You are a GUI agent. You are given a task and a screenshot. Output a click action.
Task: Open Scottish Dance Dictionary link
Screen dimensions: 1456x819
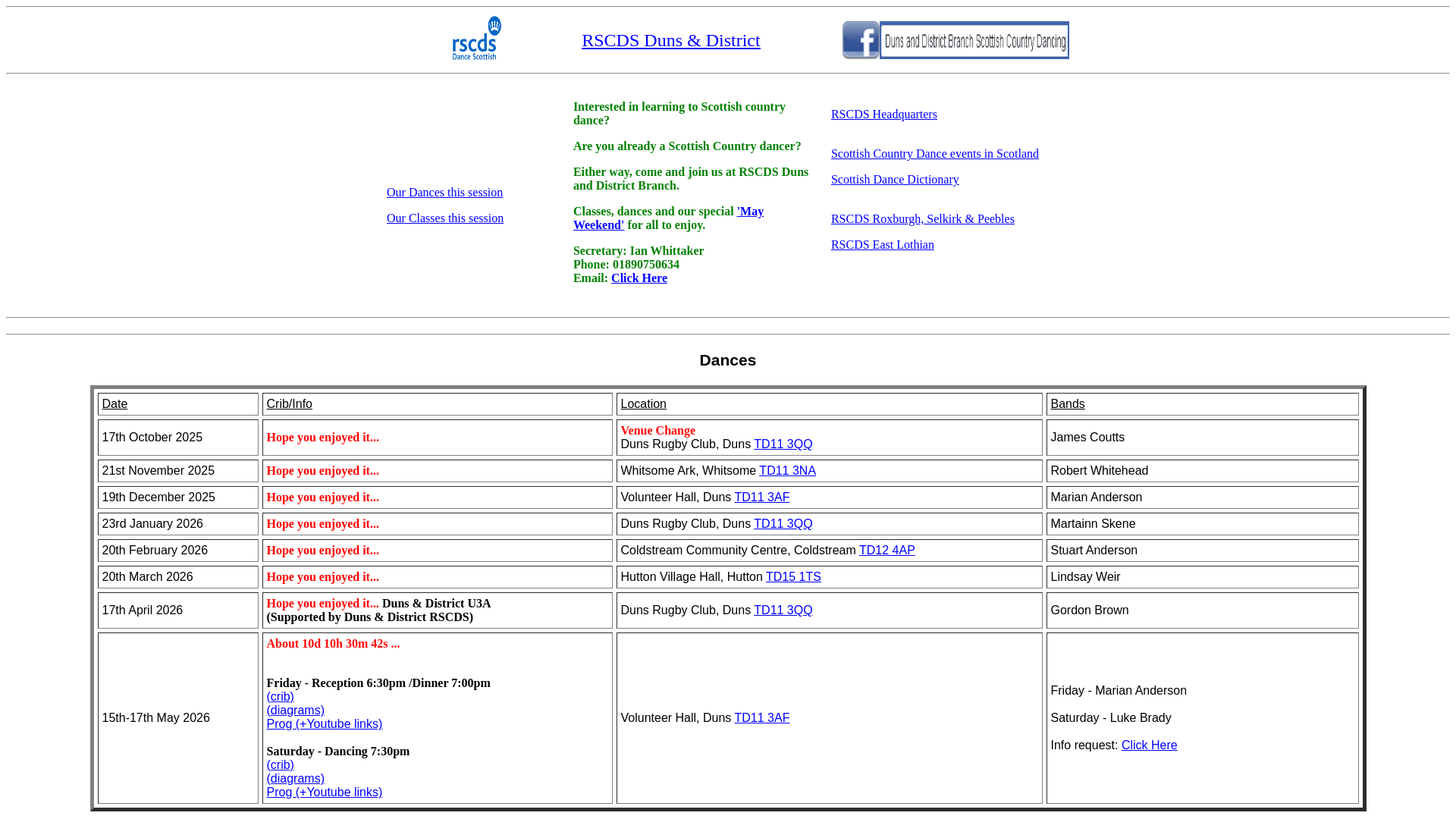[895, 180]
